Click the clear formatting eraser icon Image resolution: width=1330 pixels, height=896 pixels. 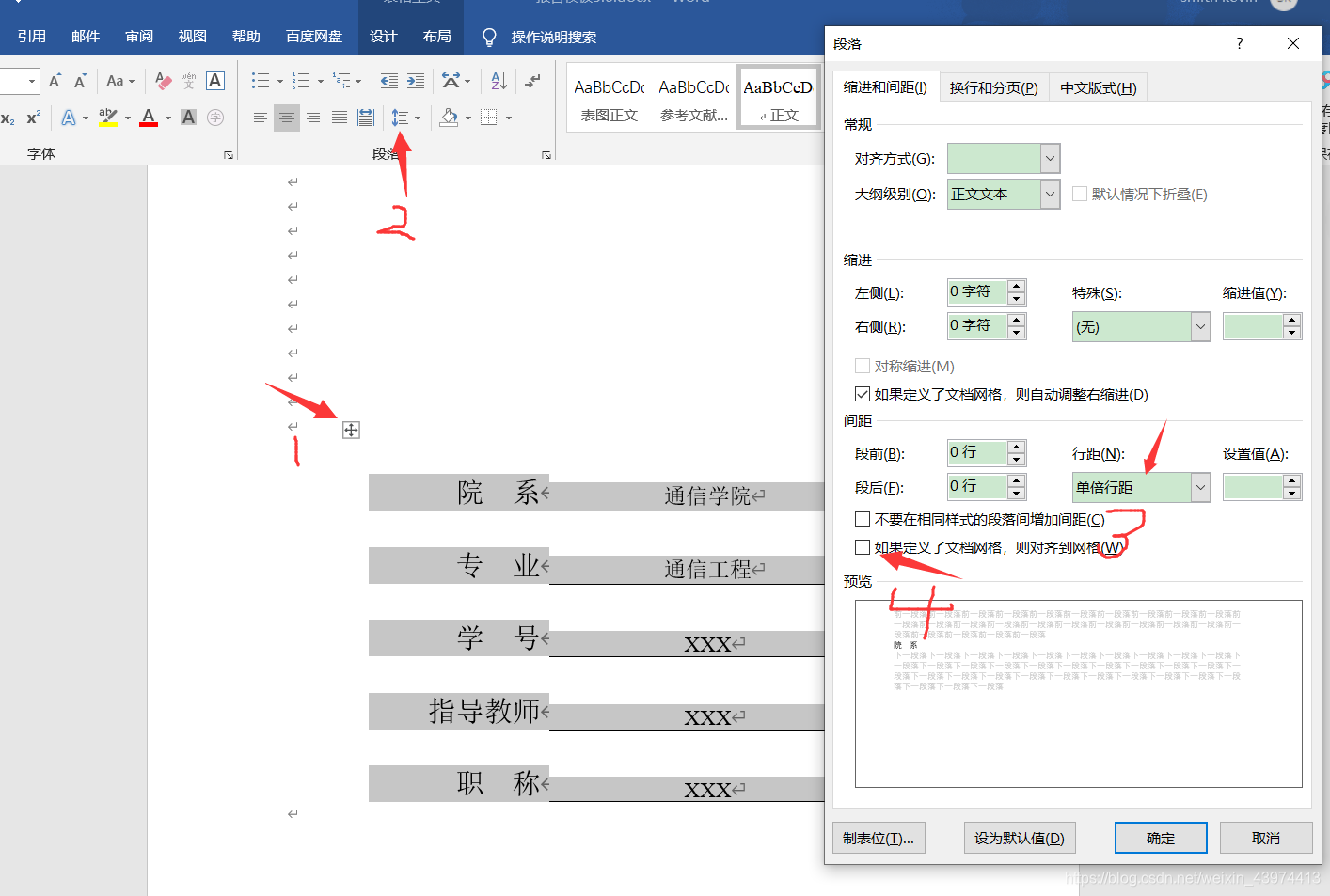click(x=163, y=81)
